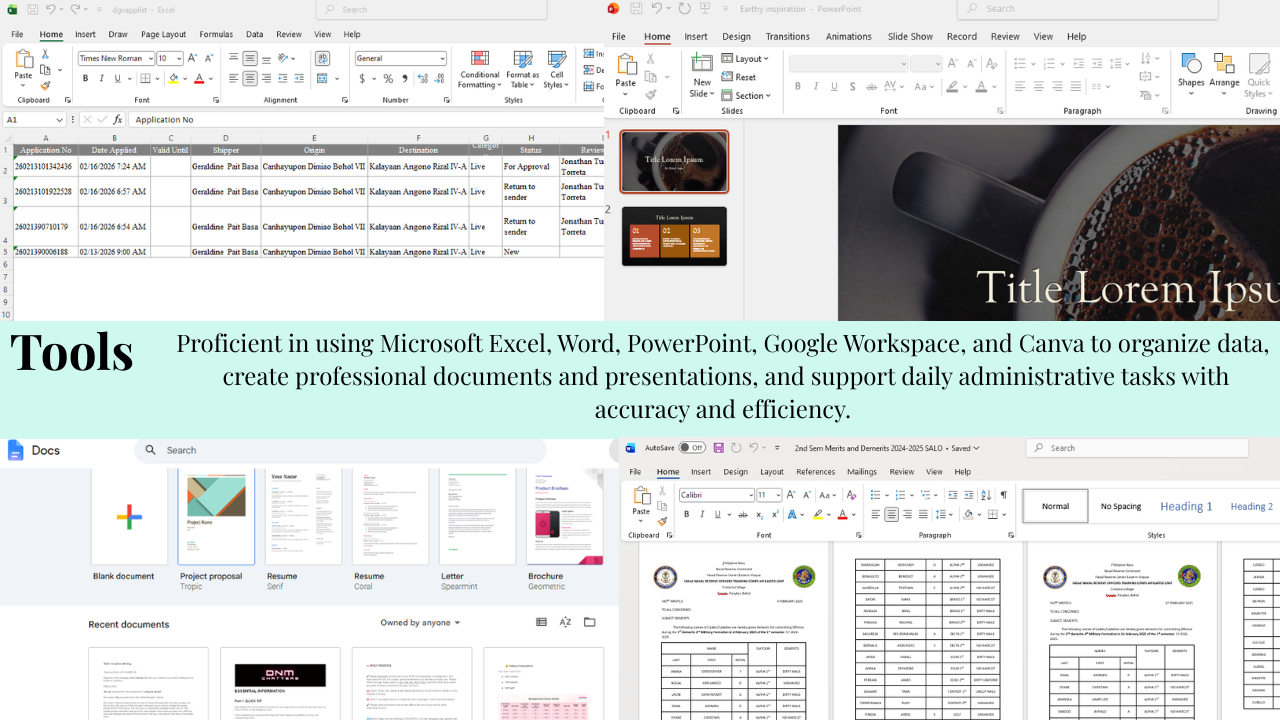Image resolution: width=1280 pixels, height=720 pixels.
Task: Click the Sort icon in Word's Paragraph group
Action: pos(985,495)
